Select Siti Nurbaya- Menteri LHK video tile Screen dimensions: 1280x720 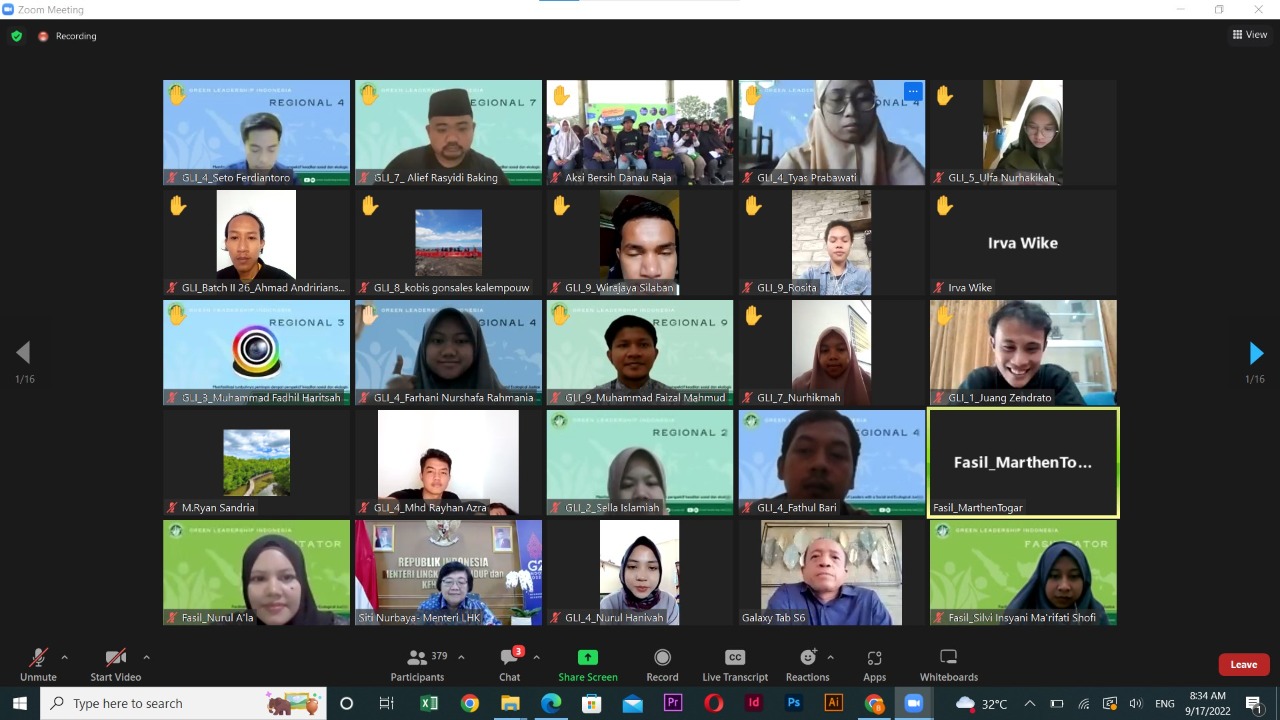tap(448, 572)
